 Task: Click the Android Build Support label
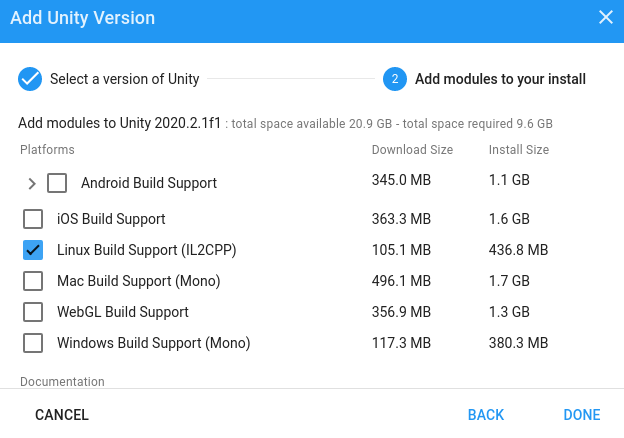[x=149, y=183]
